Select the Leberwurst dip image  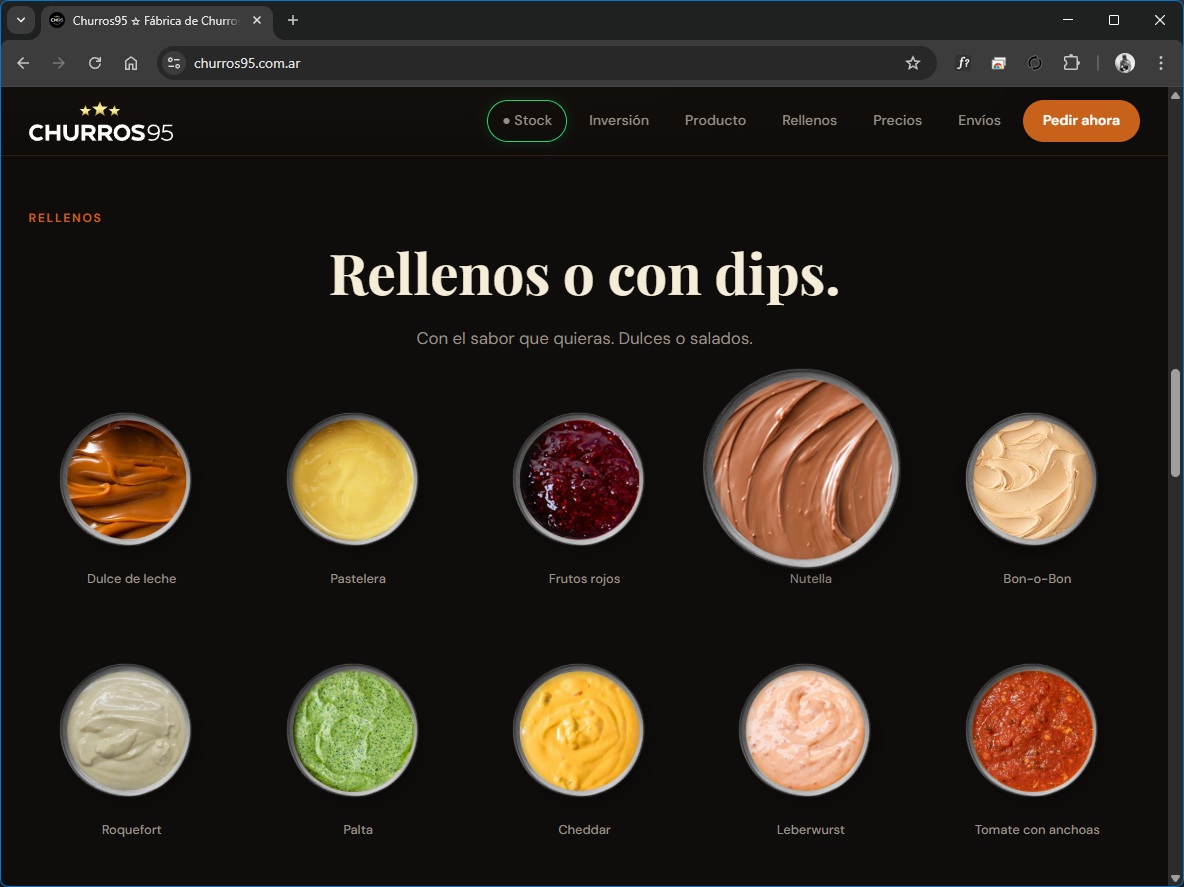805,730
